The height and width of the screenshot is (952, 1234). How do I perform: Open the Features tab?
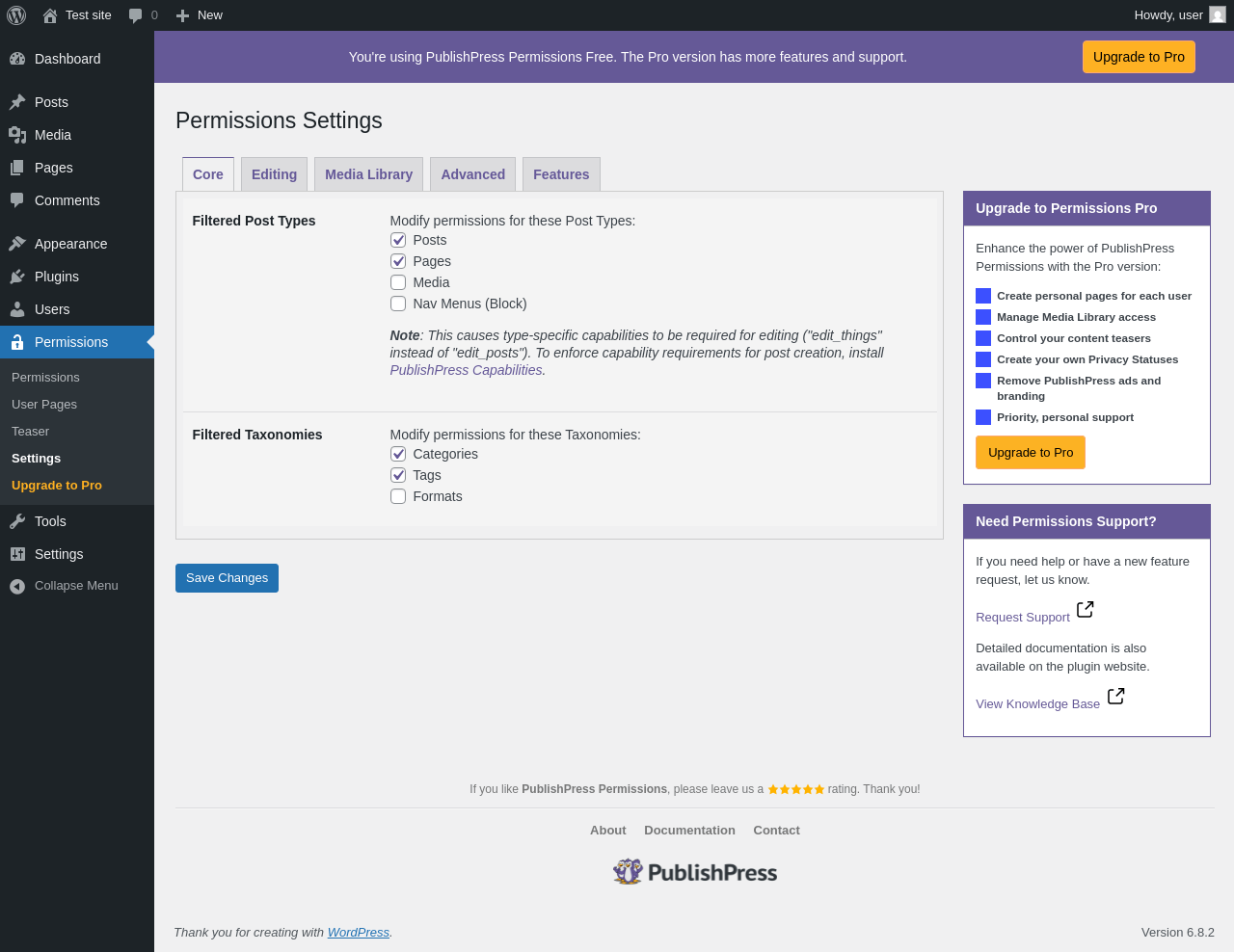[561, 174]
